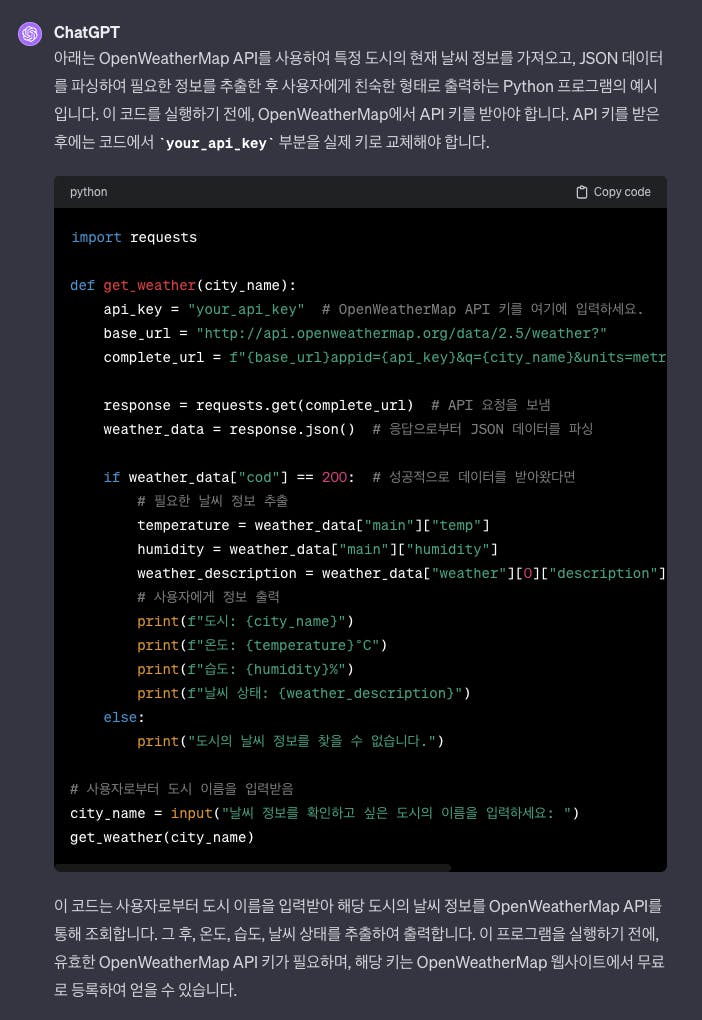Click the '# 응답으로부터 JSON 데이터를 파싱' comment
702x1020 pixels.
click(482, 429)
